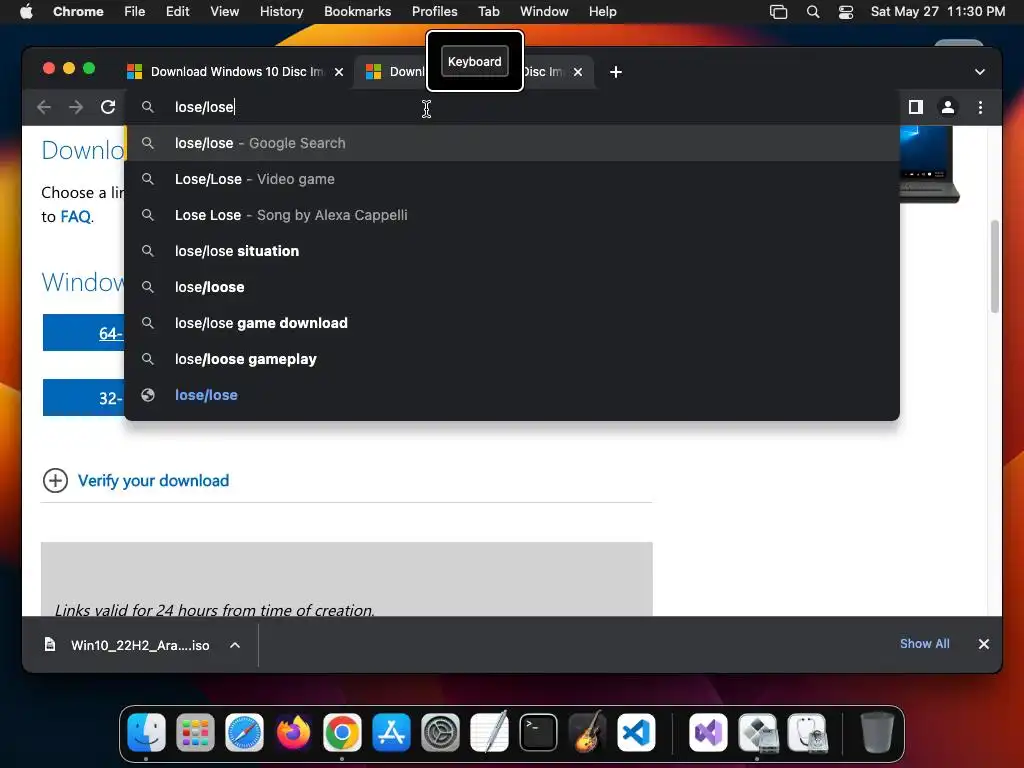
Task: Click the 64-bit download button
Action: point(84,333)
